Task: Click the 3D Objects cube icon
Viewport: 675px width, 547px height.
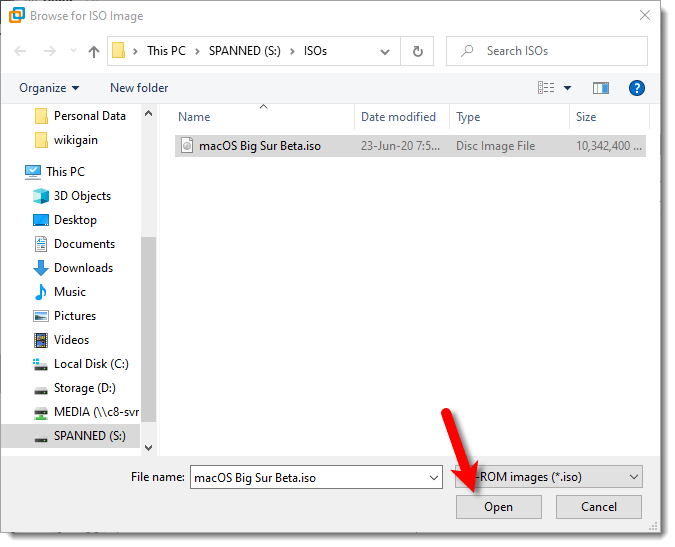Action: (x=41, y=196)
